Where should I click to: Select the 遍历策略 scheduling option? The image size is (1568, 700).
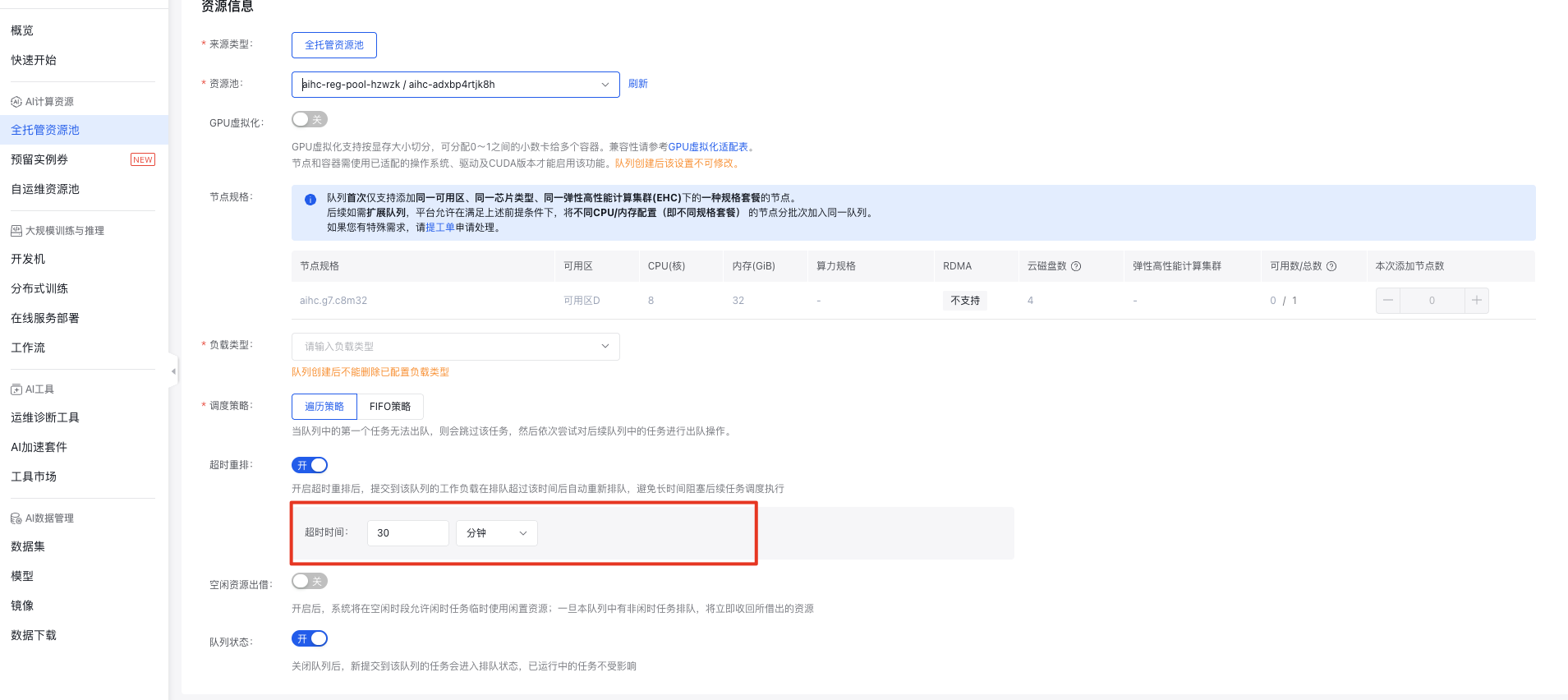324,407
